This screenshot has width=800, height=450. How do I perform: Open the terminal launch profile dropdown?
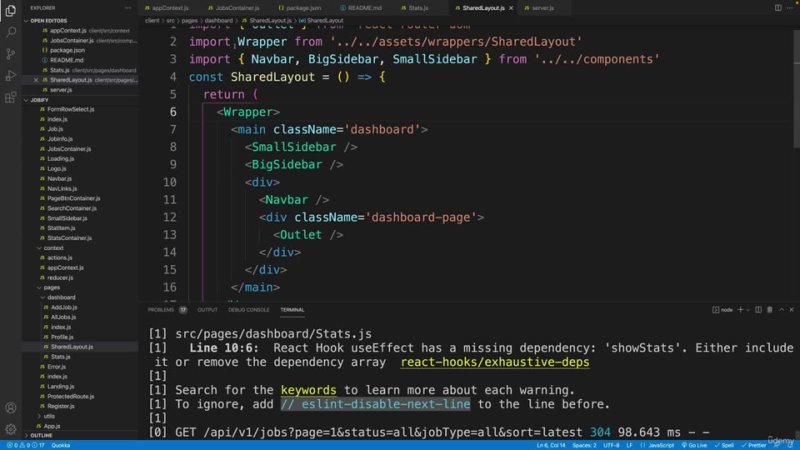(x=748, y=310)
